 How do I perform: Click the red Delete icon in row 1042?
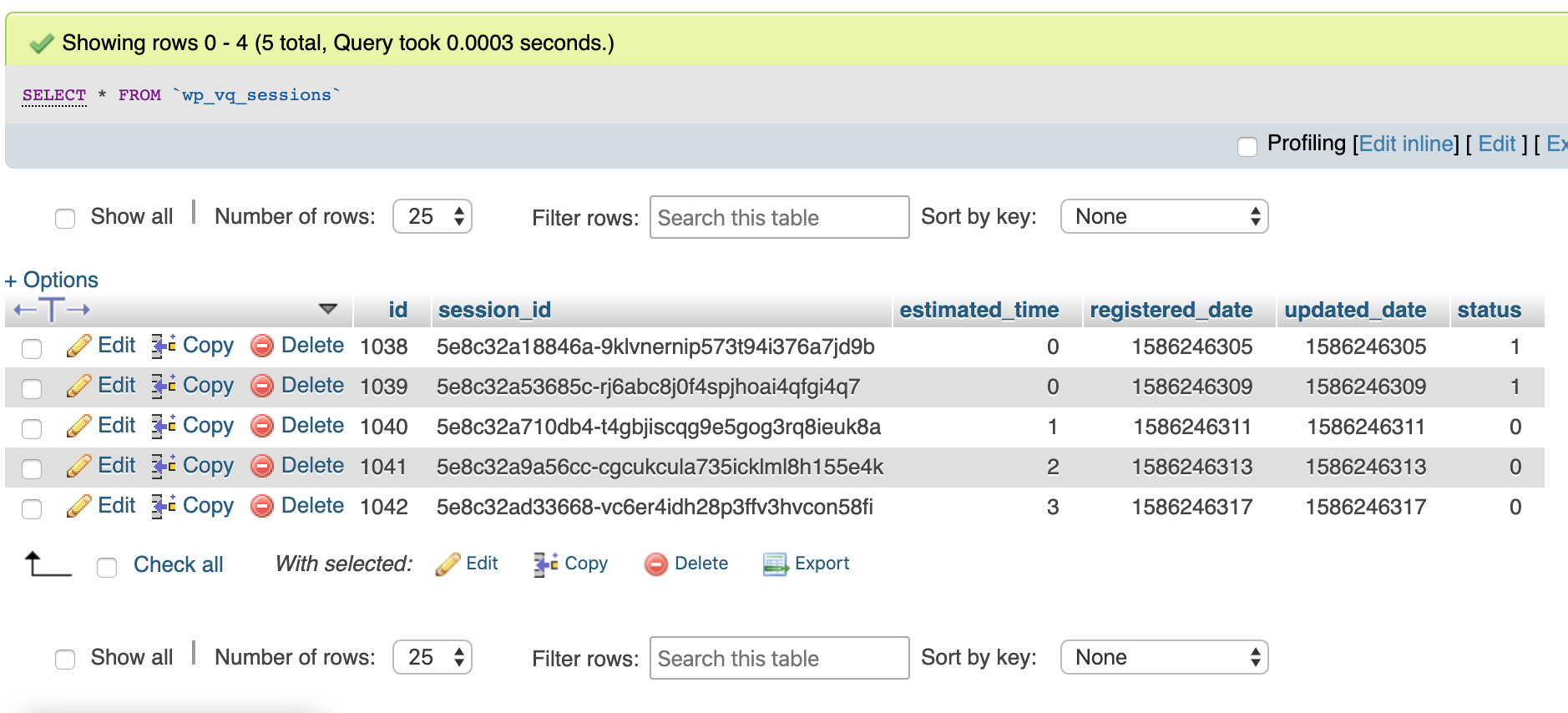point(262,506)
